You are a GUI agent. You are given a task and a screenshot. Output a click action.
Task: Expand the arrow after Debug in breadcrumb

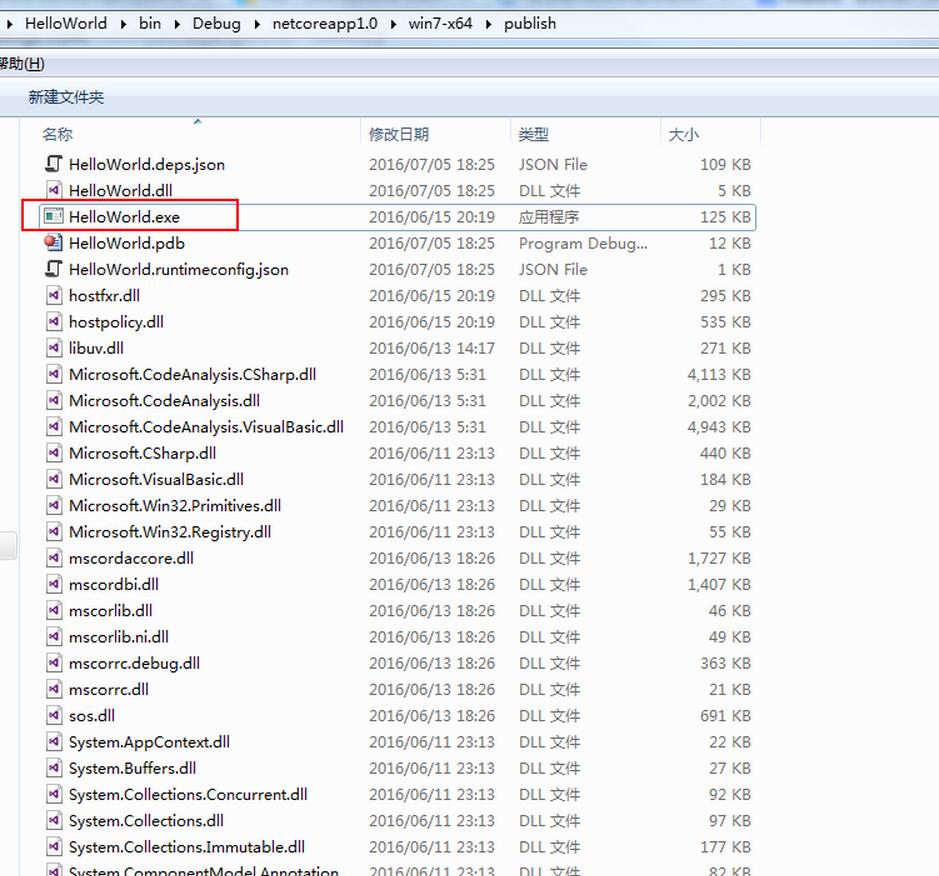[x=257, y=24]
